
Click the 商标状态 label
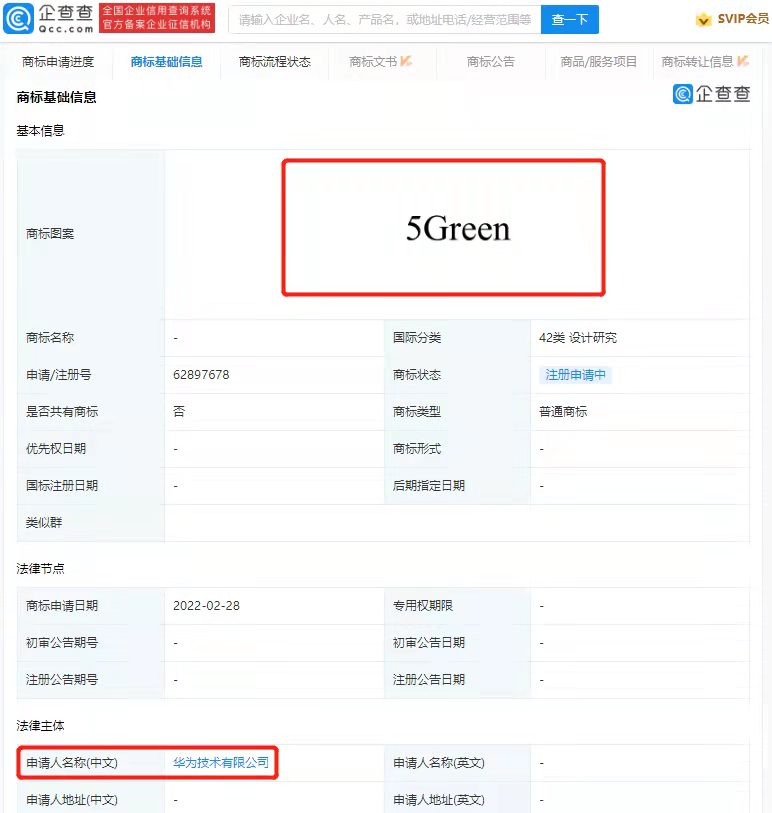417,375
